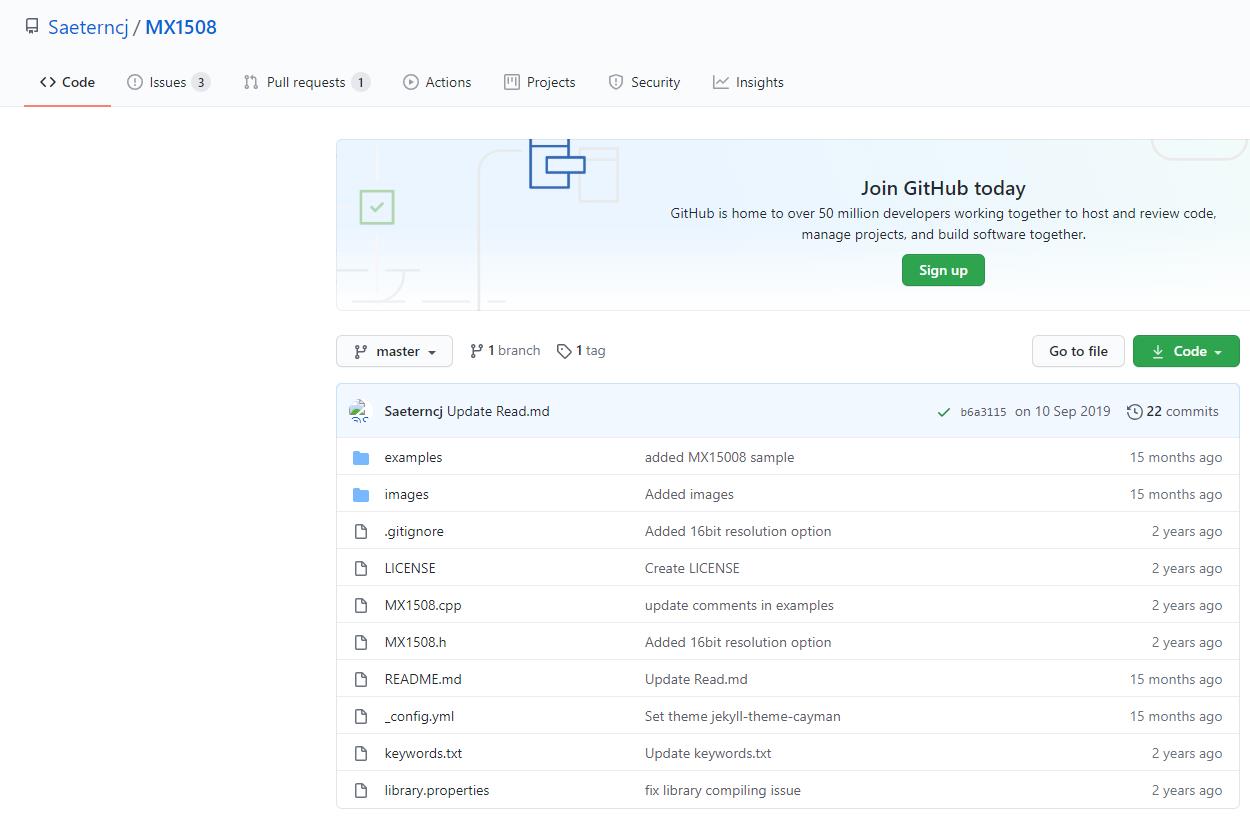Click the Issues count badge 3
Viewport: 1250px width, 818px height.
coord(201,82)
